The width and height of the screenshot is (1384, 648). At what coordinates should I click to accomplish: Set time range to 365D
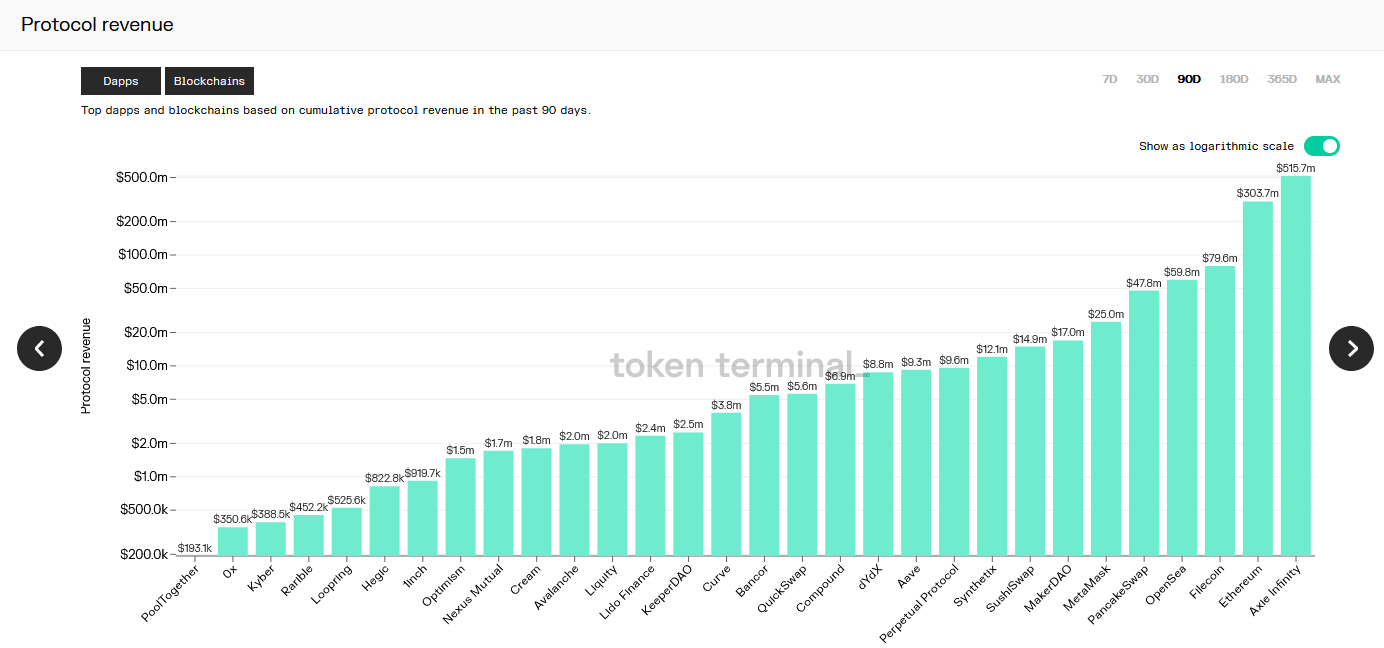(1282, 79)
